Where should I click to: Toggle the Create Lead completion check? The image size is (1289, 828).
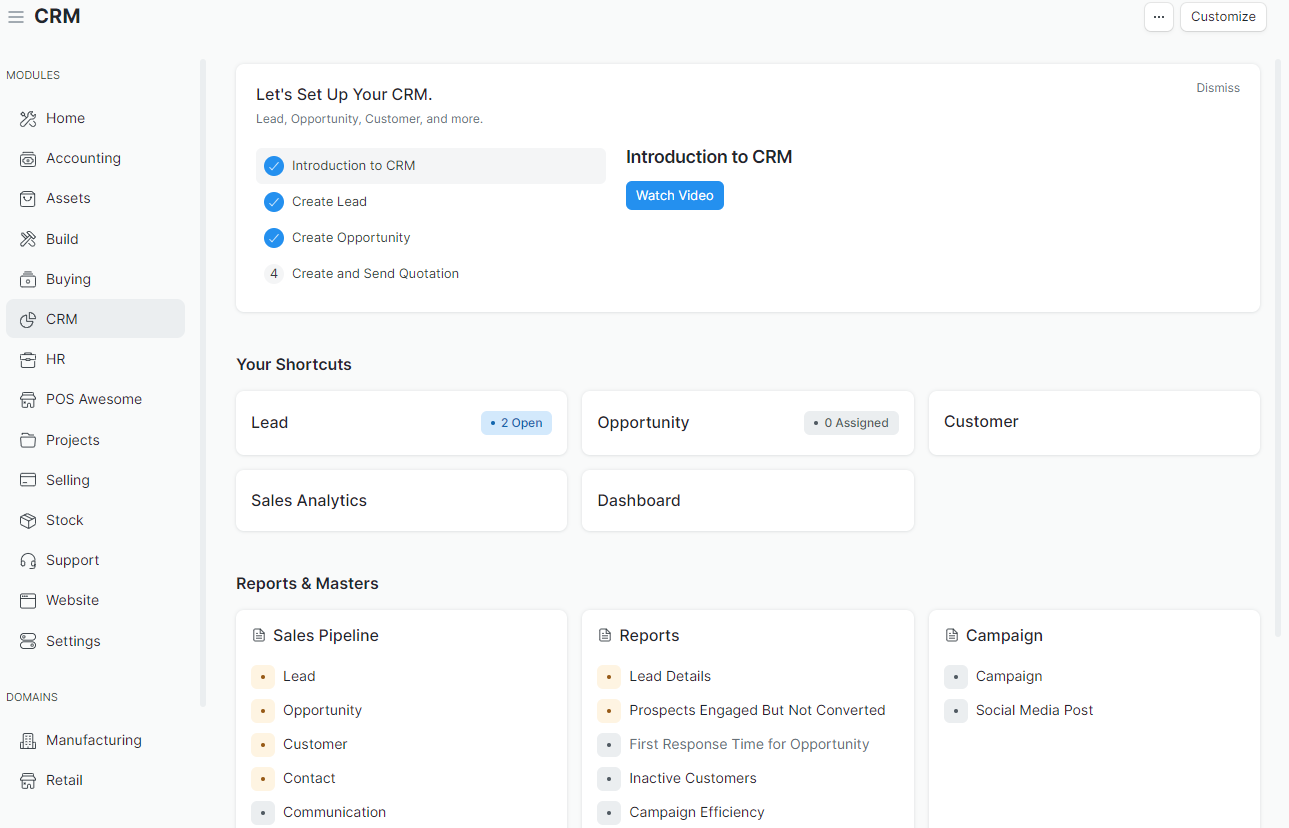273,202
